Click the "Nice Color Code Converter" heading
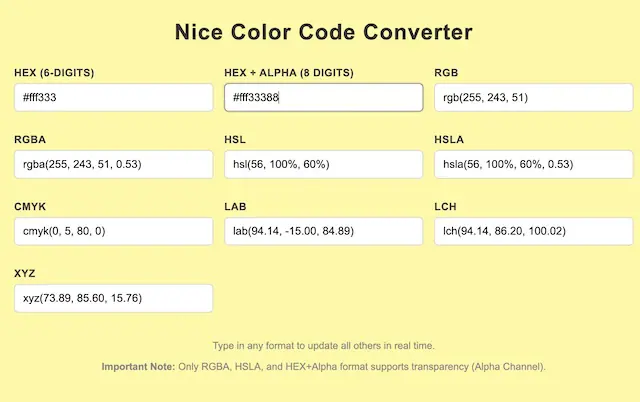640x402 pixels. (x=323, y=32)
